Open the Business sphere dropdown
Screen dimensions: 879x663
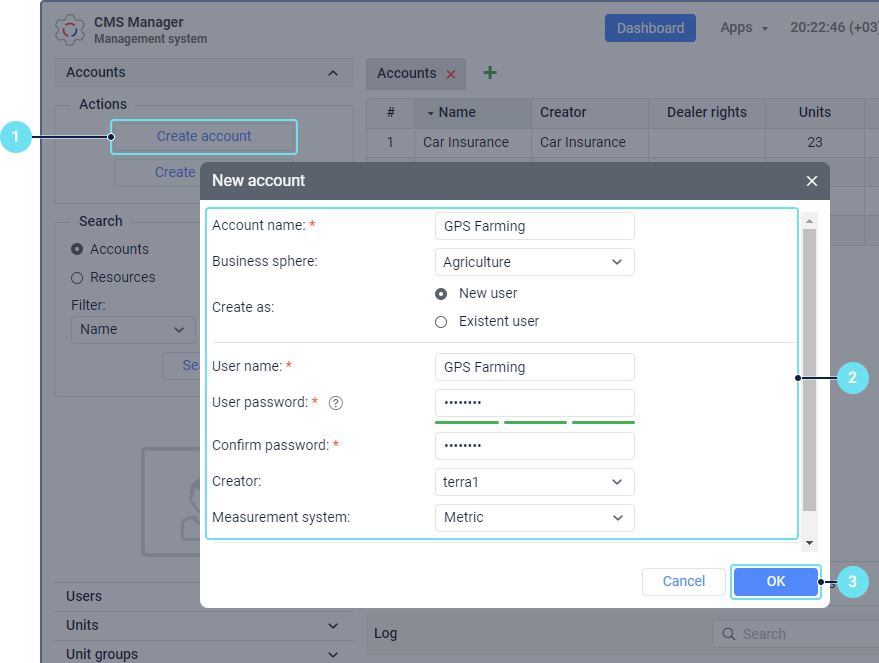tap(535, 262)
